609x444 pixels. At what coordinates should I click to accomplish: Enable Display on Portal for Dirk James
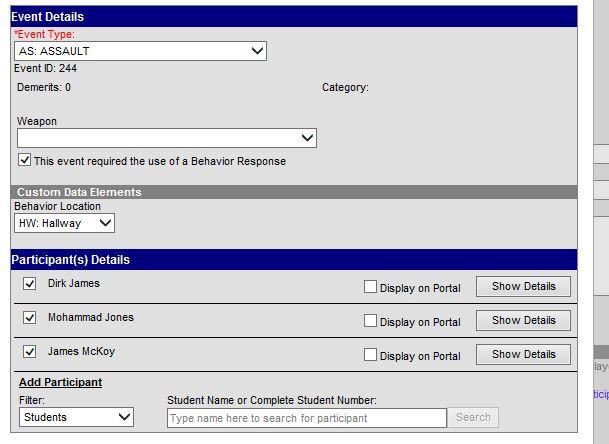click(x=370, y=287)
